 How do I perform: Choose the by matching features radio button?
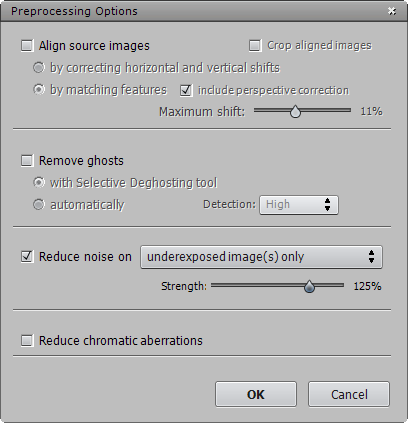(x=39, y=90)
